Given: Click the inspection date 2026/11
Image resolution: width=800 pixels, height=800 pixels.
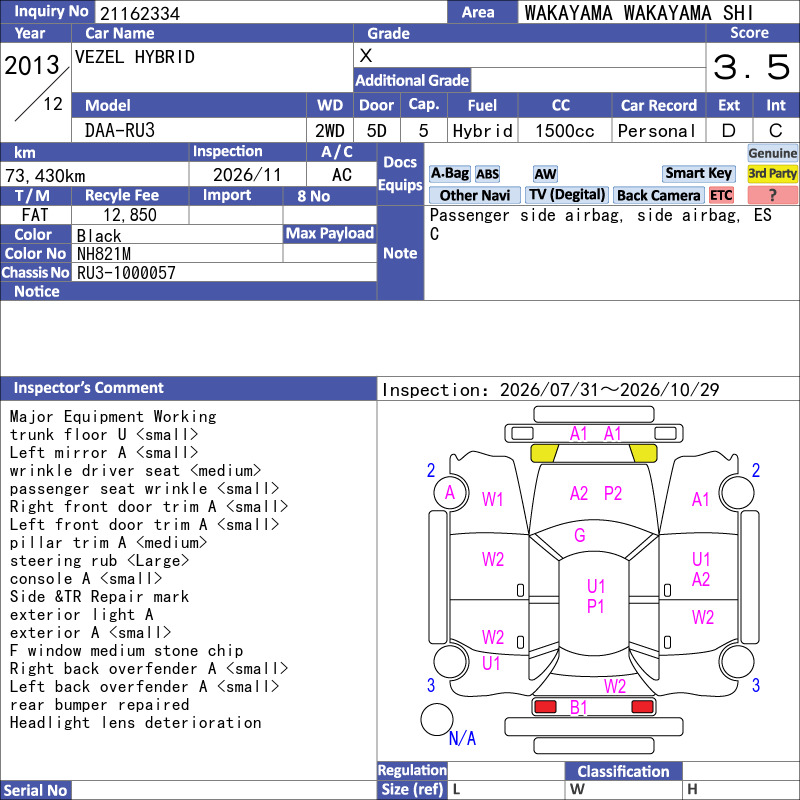Looking at the screenshot, I should [247, 175].
